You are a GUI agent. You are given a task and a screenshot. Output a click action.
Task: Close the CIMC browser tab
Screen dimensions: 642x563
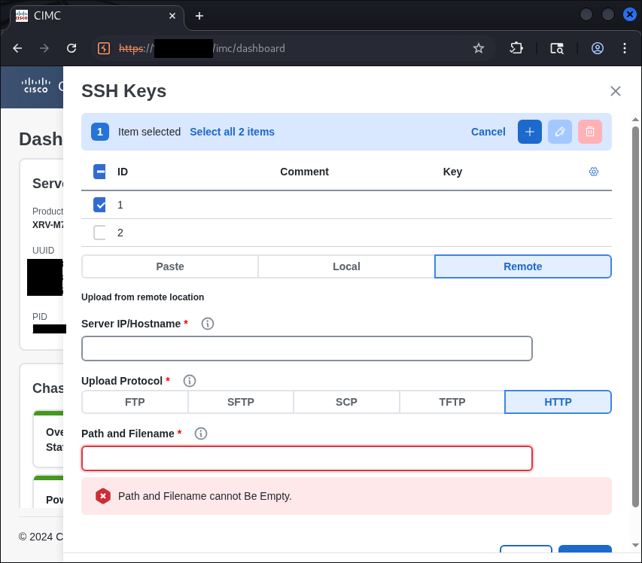(172, 16)
